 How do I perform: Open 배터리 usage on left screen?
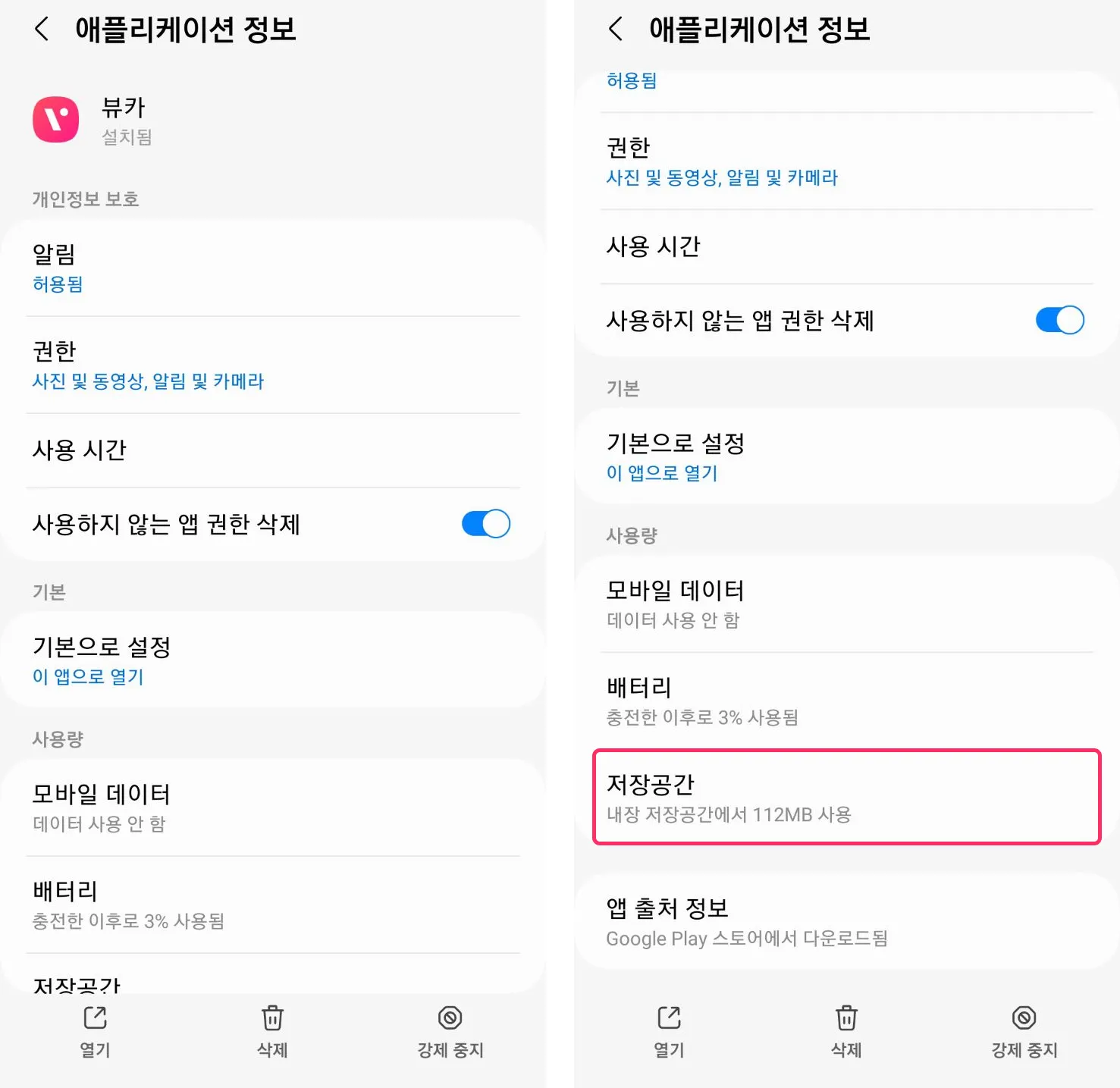273,905
